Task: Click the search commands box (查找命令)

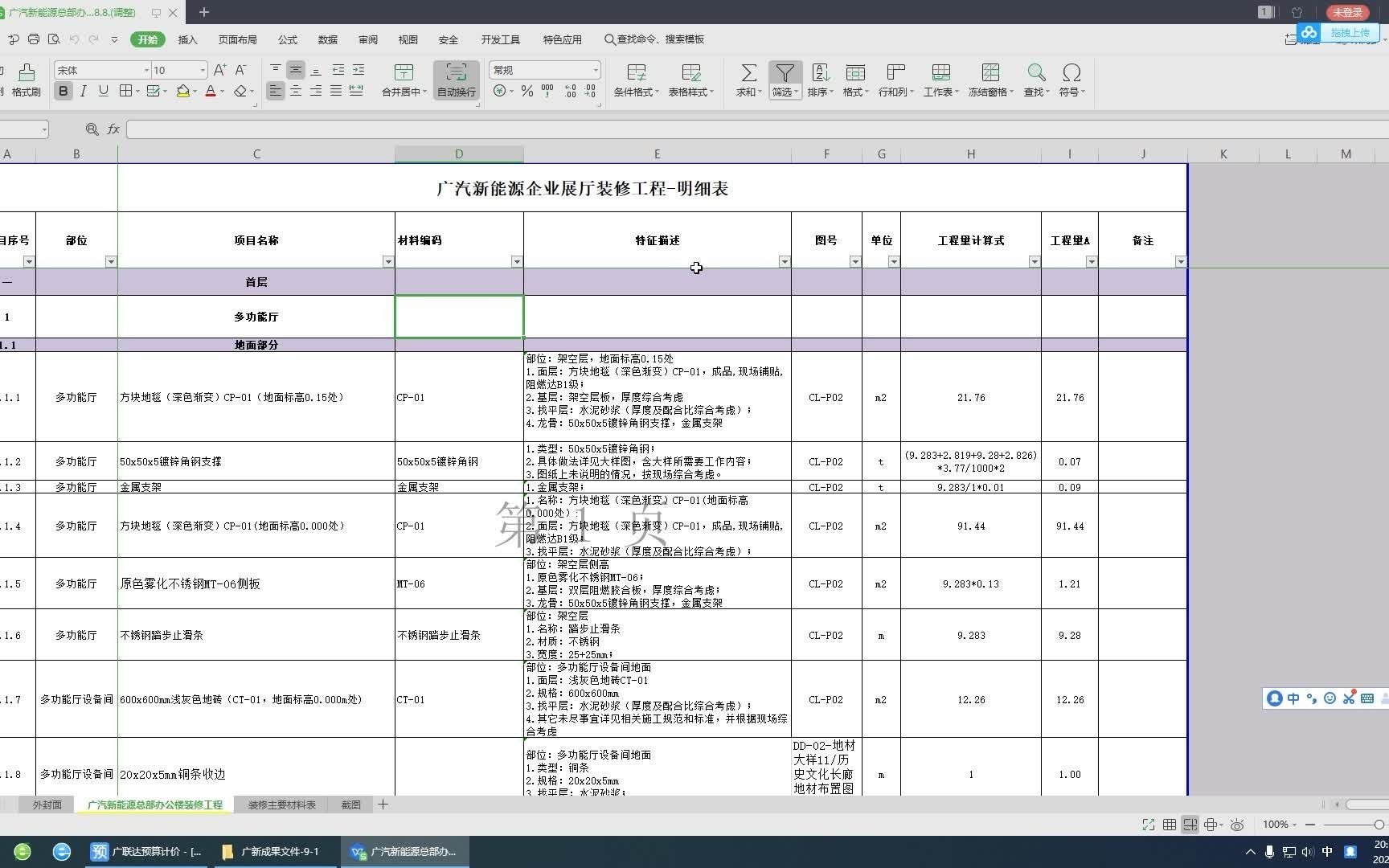Action: click(x=654, y=39)
